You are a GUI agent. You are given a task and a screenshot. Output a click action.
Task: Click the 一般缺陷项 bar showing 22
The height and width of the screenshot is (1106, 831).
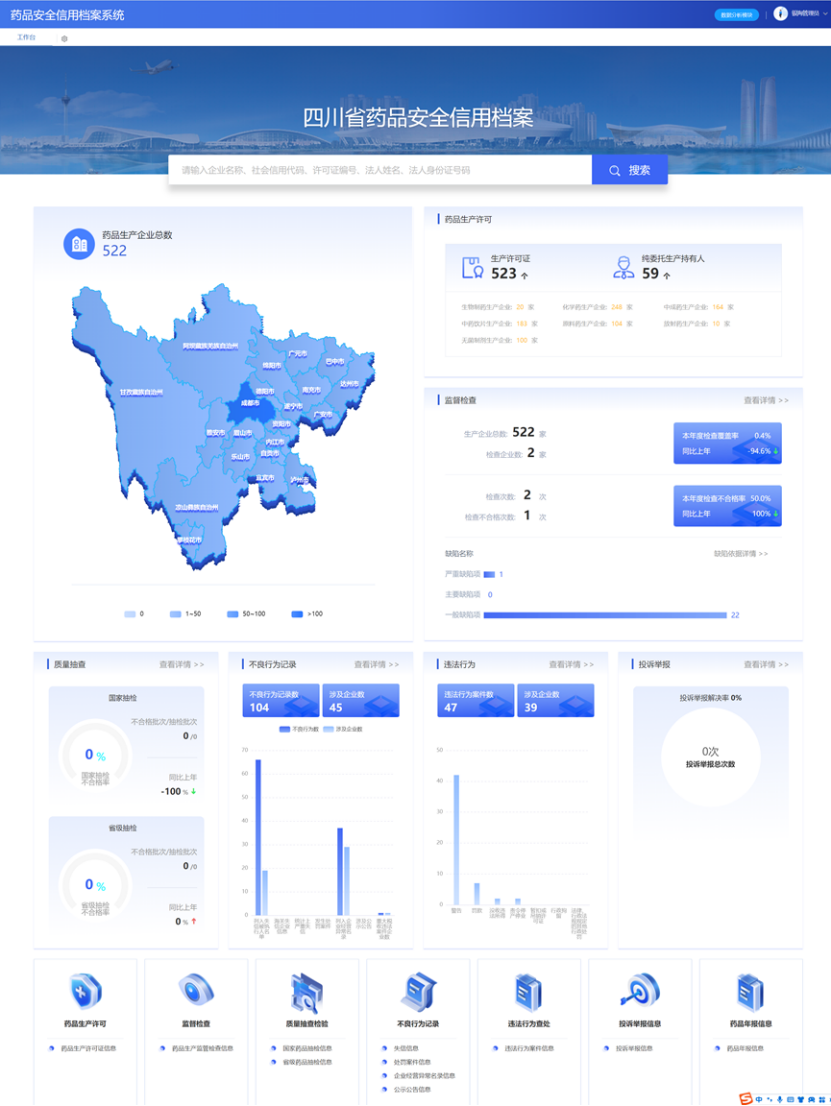(605, 616)
